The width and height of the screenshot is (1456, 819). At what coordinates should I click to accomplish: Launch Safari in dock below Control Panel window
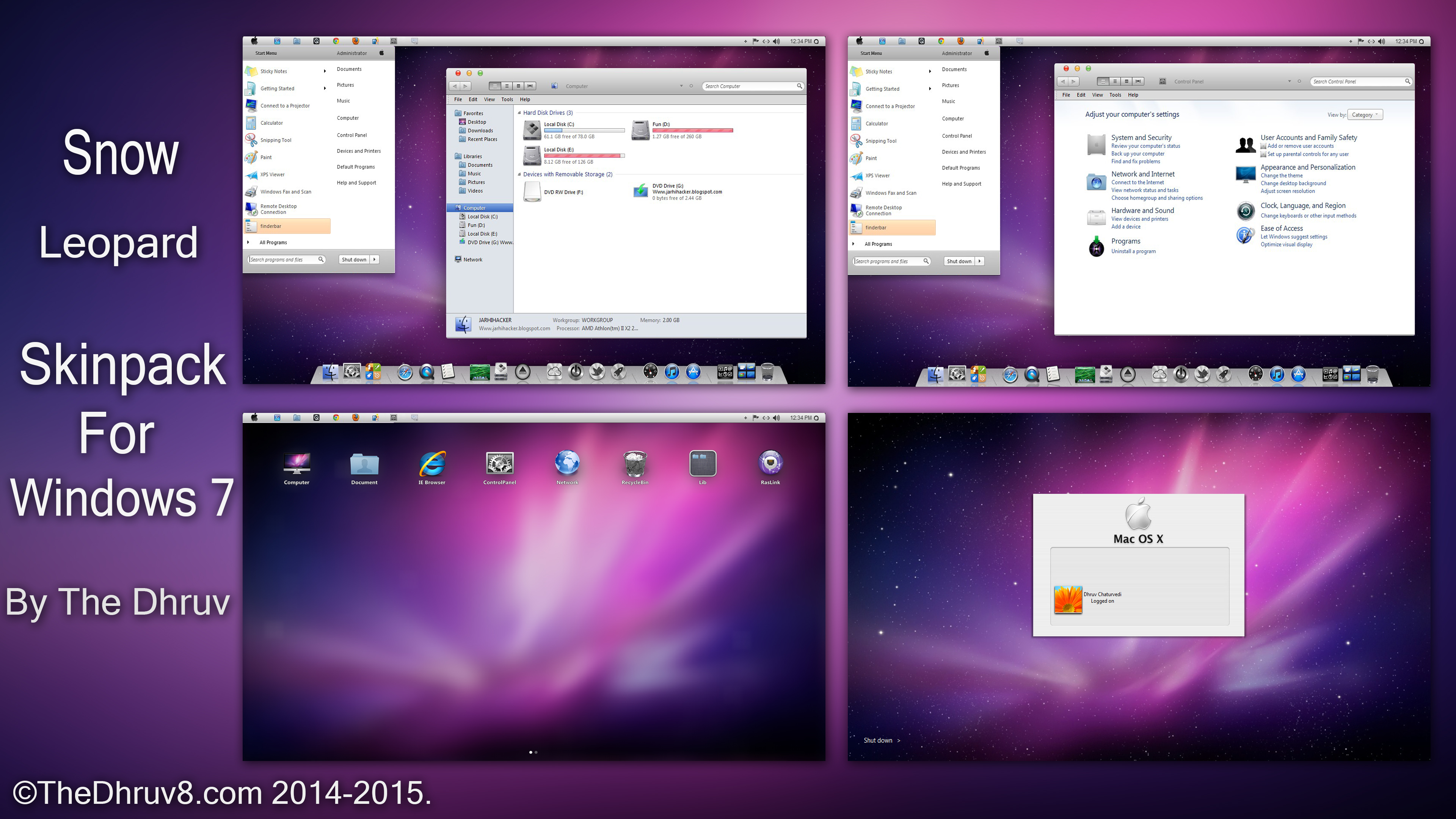coord(1010,374)
